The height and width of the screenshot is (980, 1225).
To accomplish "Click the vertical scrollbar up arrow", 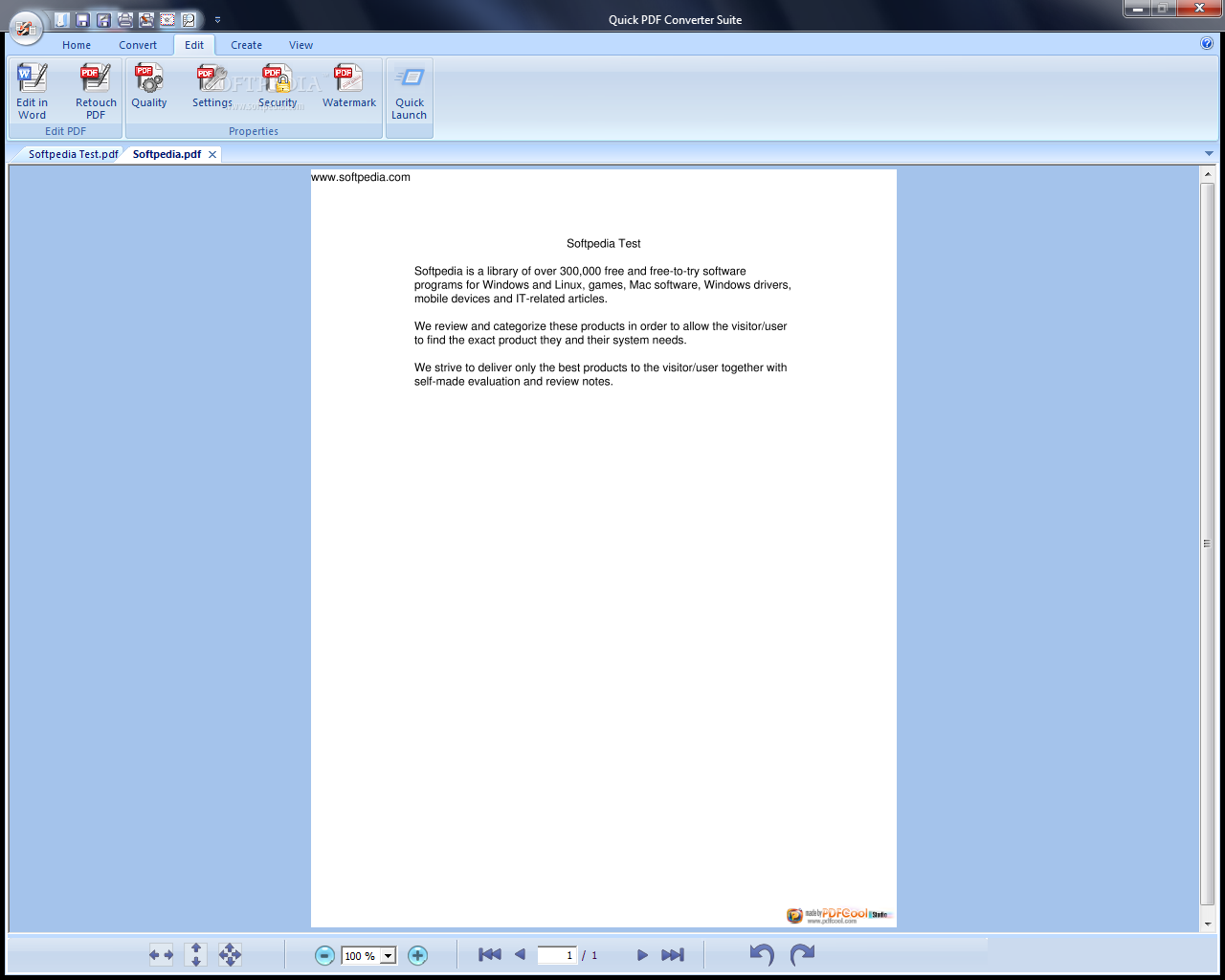I will tap(1208, 174).
